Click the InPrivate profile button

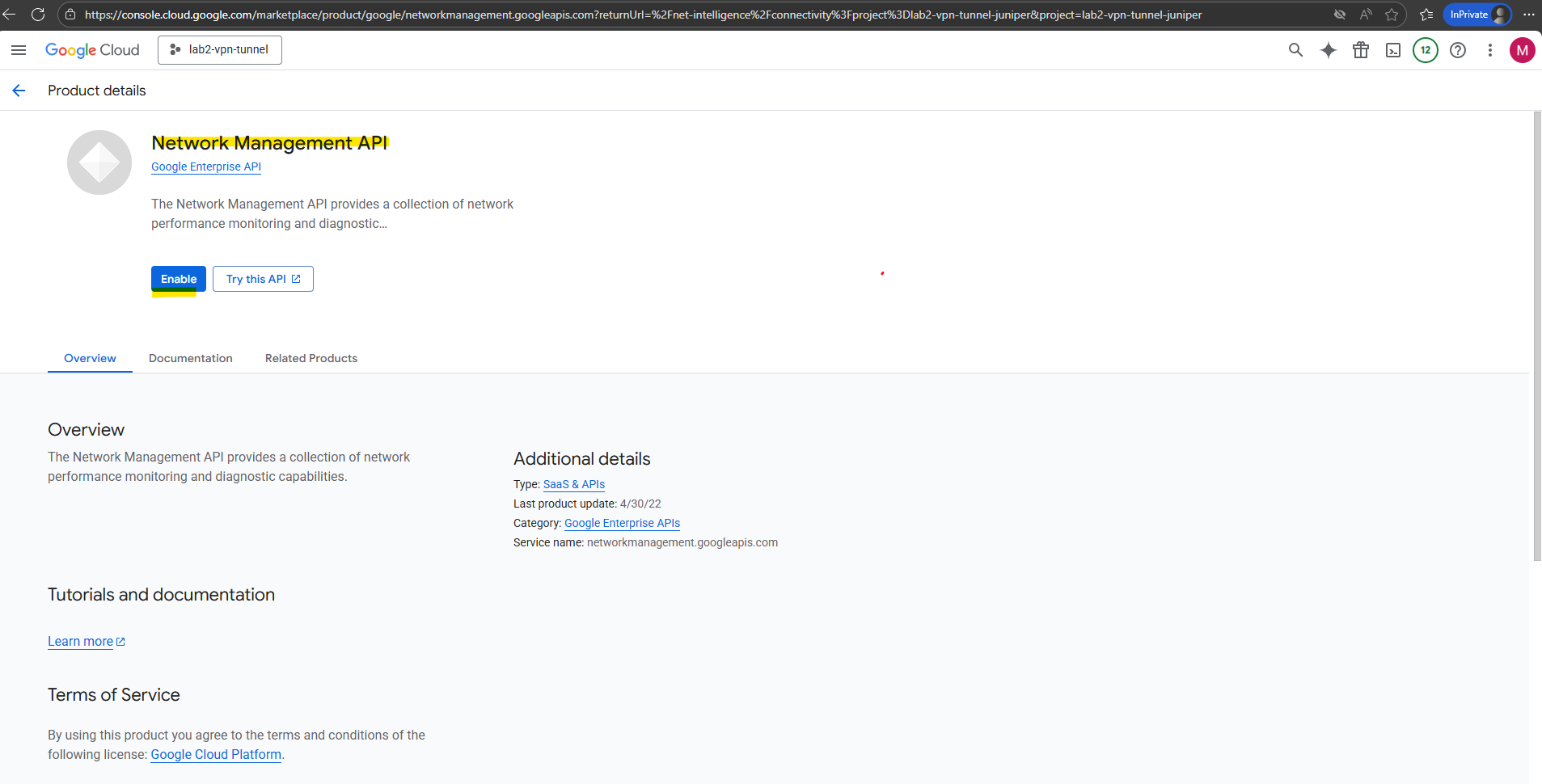1478,15
